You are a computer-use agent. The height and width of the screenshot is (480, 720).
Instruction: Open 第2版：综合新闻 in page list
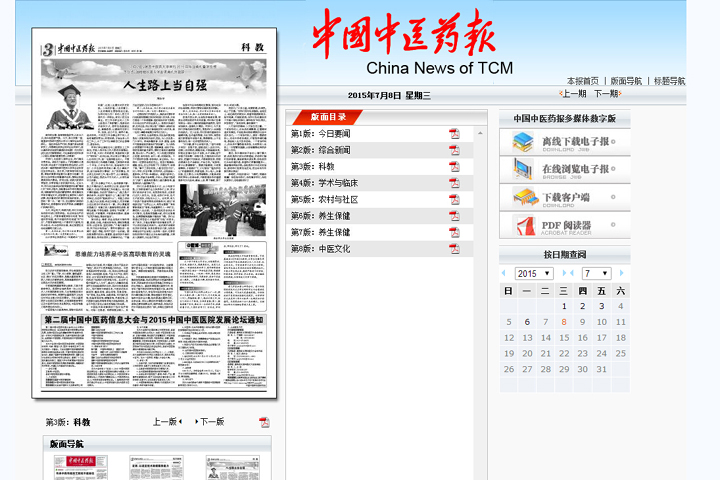point(321,150)
